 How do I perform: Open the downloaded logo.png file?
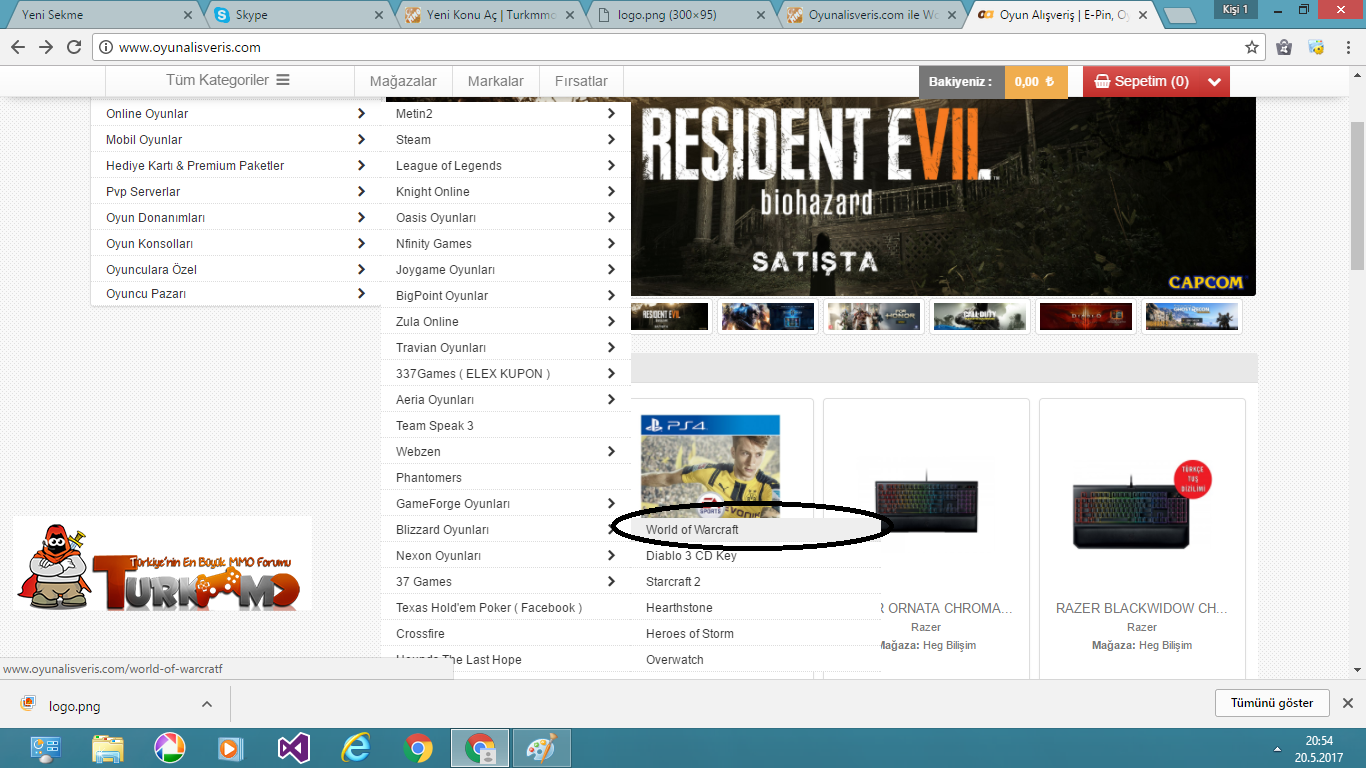[75, 705]
